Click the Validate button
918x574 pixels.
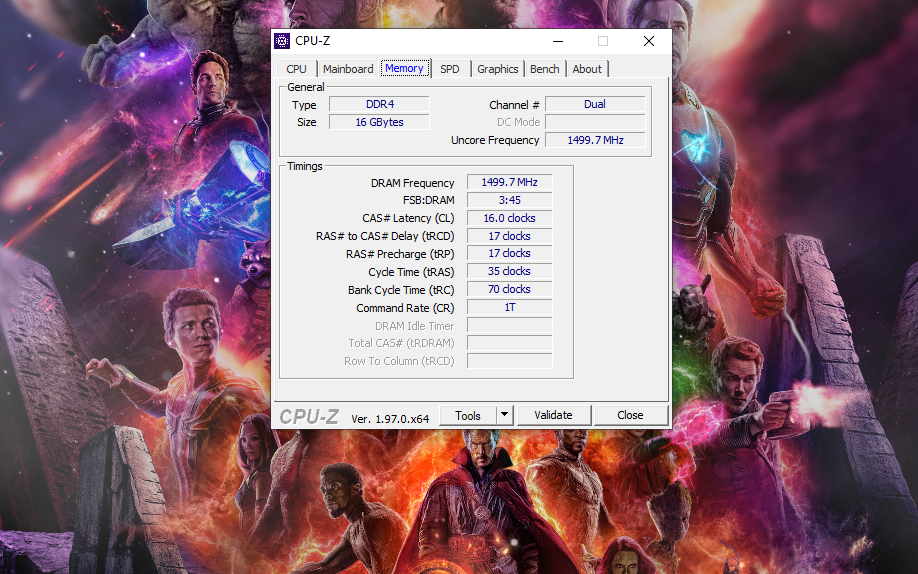[x=553, y=415]
